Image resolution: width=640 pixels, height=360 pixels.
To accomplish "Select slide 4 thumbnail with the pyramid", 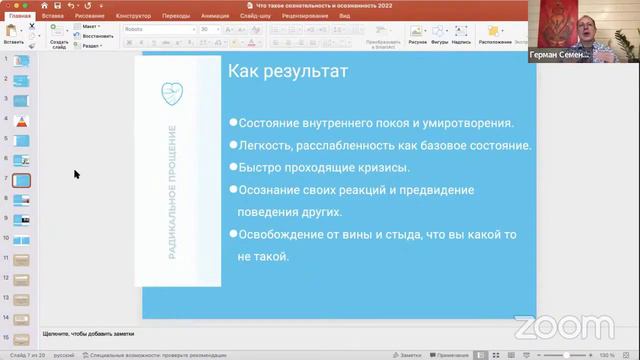I will tap(21, 121).
